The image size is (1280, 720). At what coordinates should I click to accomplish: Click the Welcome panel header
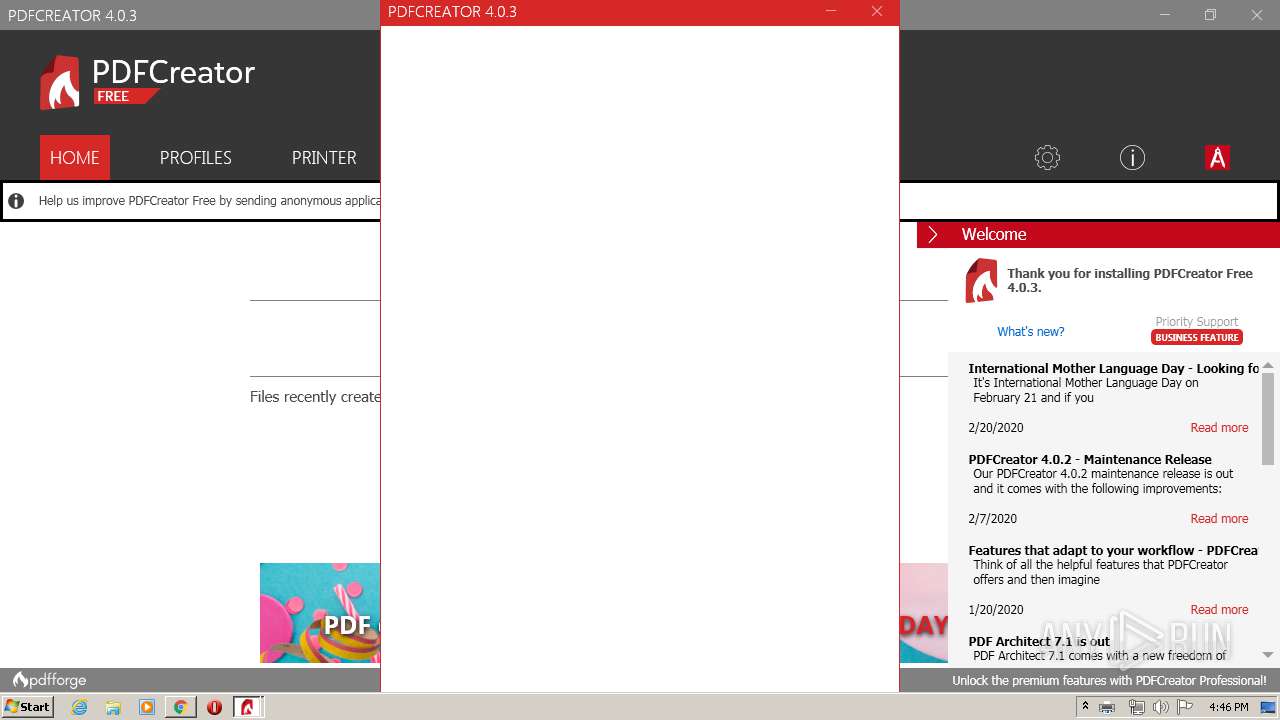[1098, 234]
